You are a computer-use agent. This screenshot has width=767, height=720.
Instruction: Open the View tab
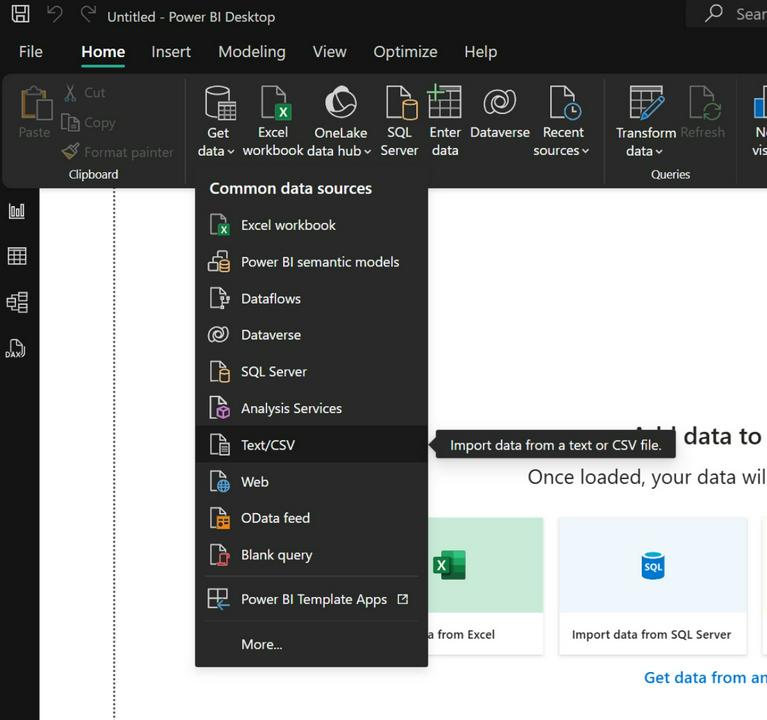click(x=330, y=52)
